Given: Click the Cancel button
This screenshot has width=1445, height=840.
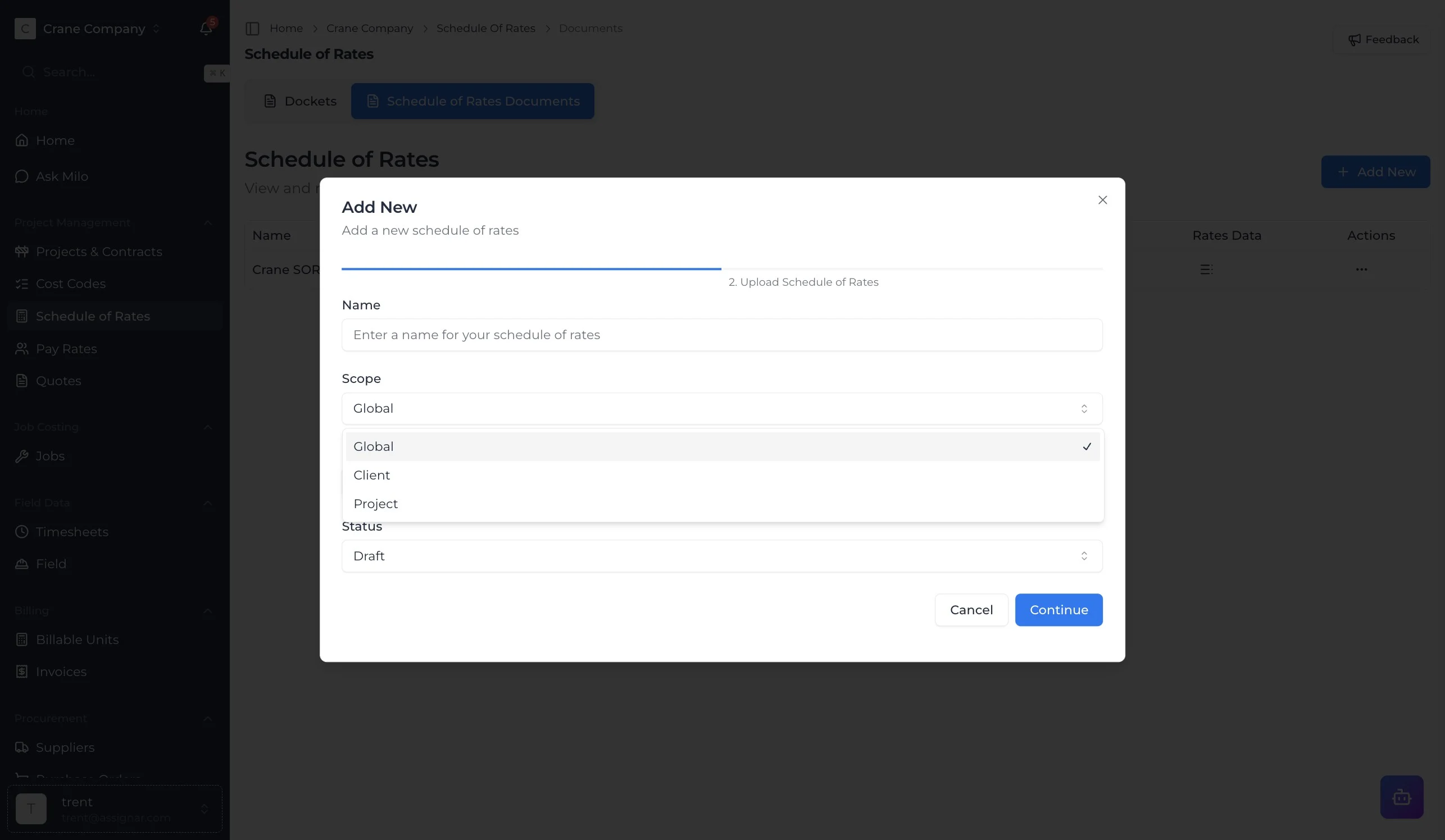Looking at the screenshot, I should tap(971, 610).
